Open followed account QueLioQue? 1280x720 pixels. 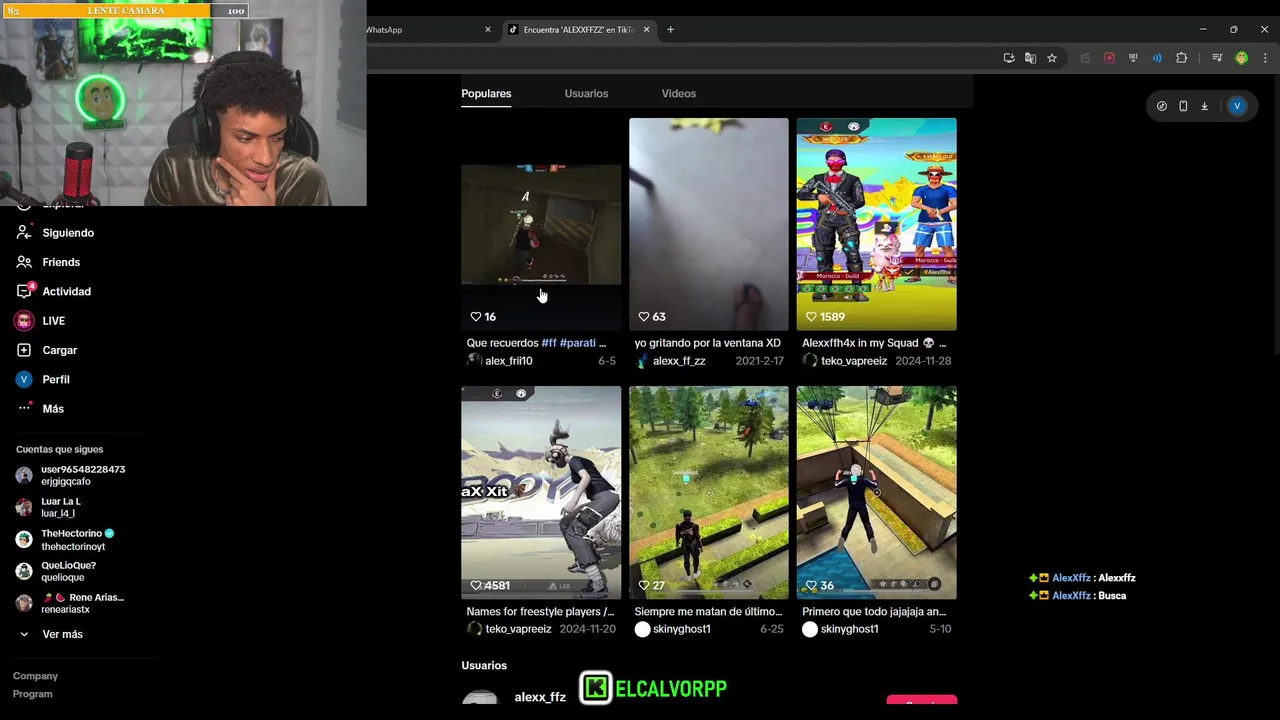(x=56, y=571)
